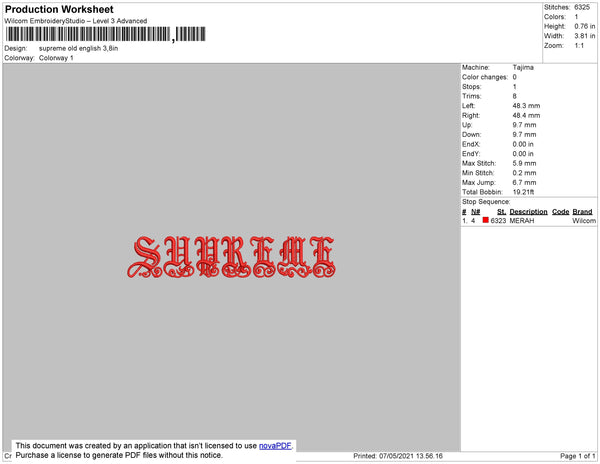600x464 pixels.
Task: Open the novaPDF link
Action: [275, 446]
